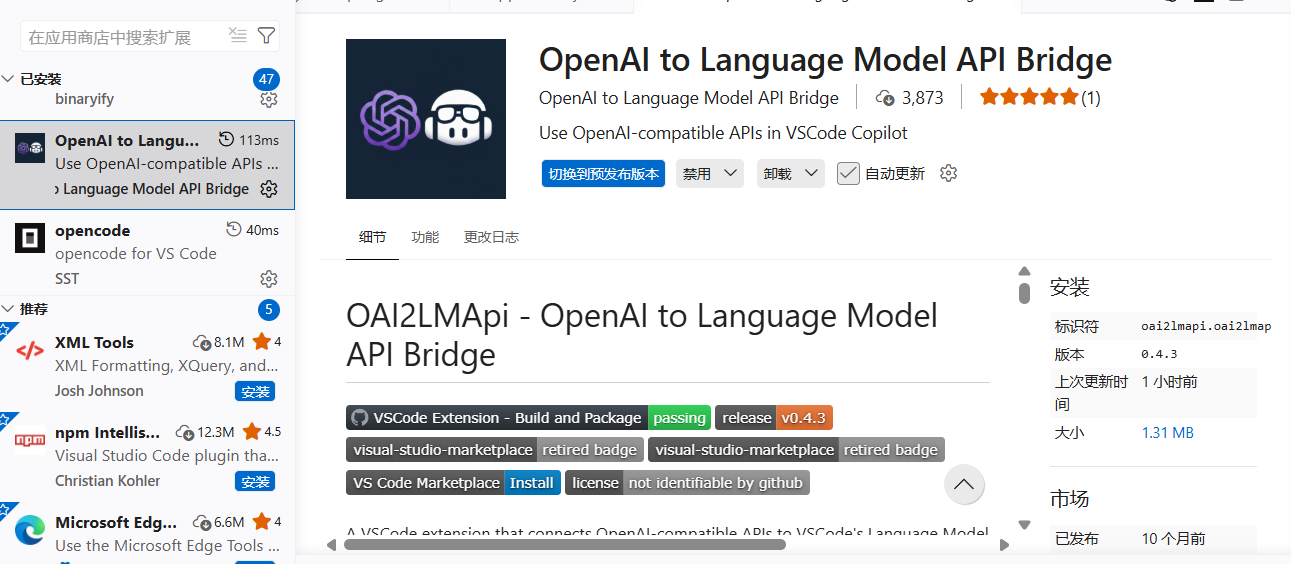
Task: Open manage gear for opencode extension
Action: pos(268,278)
